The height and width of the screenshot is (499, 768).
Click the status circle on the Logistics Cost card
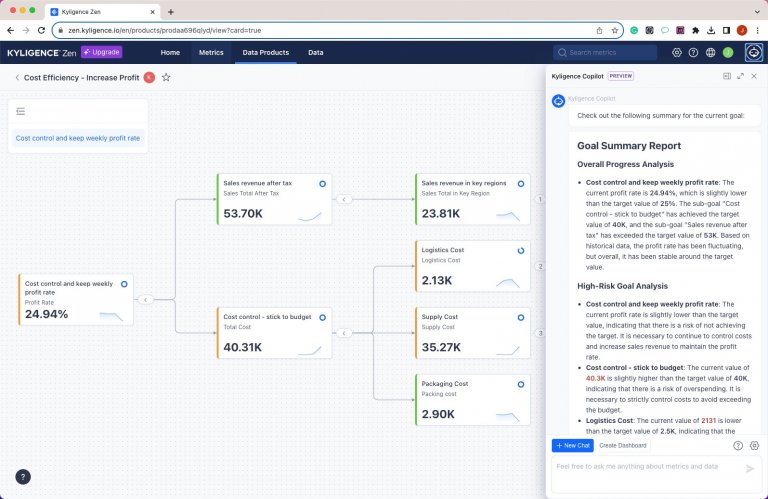coord(521,251)
